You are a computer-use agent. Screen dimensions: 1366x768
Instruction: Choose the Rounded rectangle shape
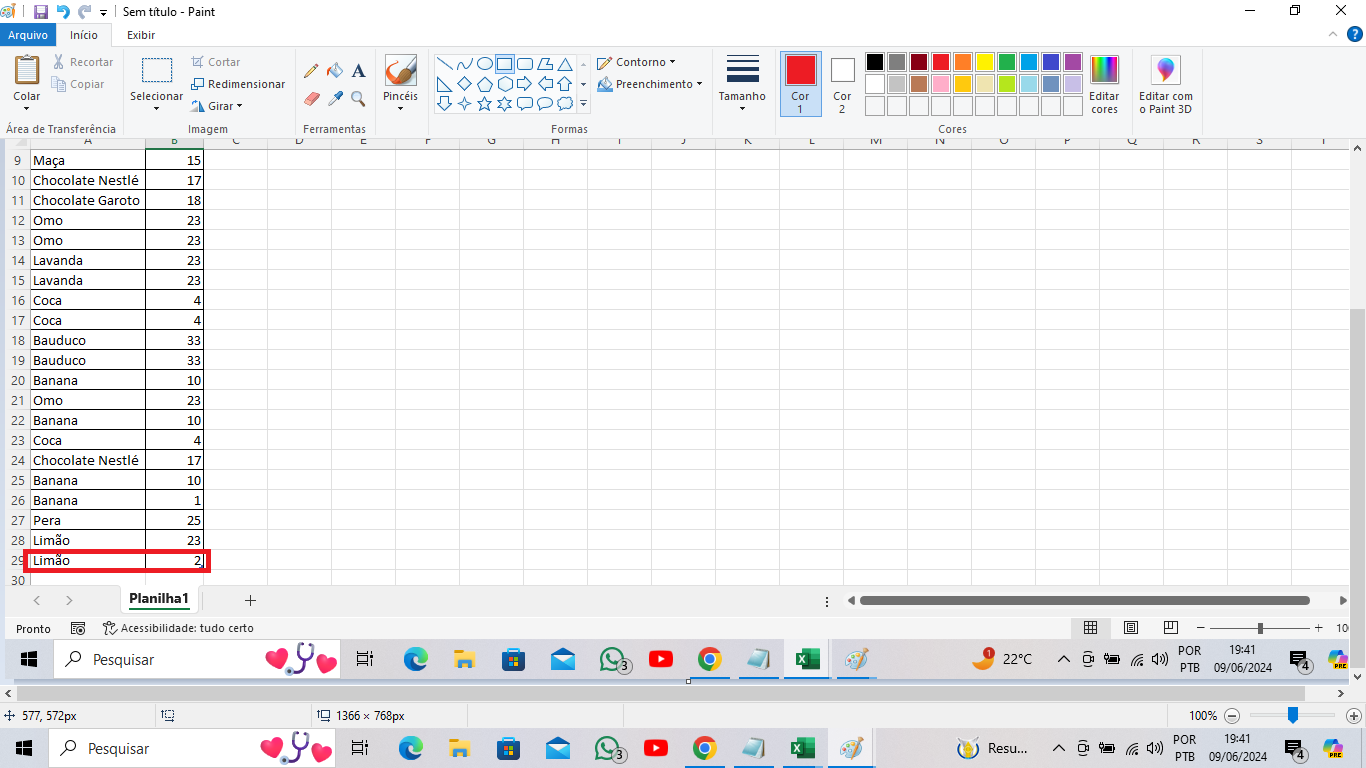525,63
